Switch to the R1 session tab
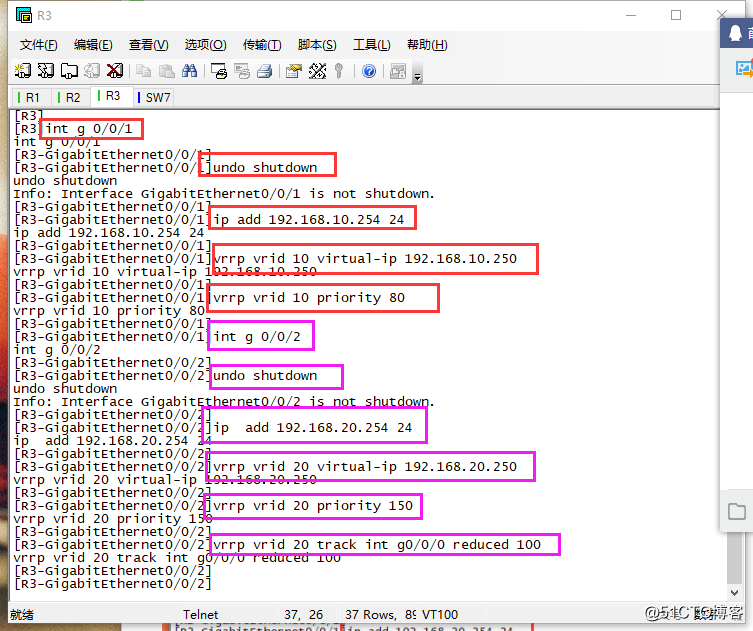Screen dimensions: 753x631 [32, 97]
